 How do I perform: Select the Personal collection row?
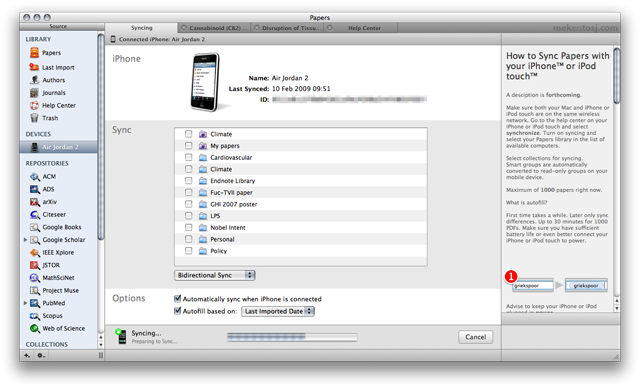coord(301,239)
